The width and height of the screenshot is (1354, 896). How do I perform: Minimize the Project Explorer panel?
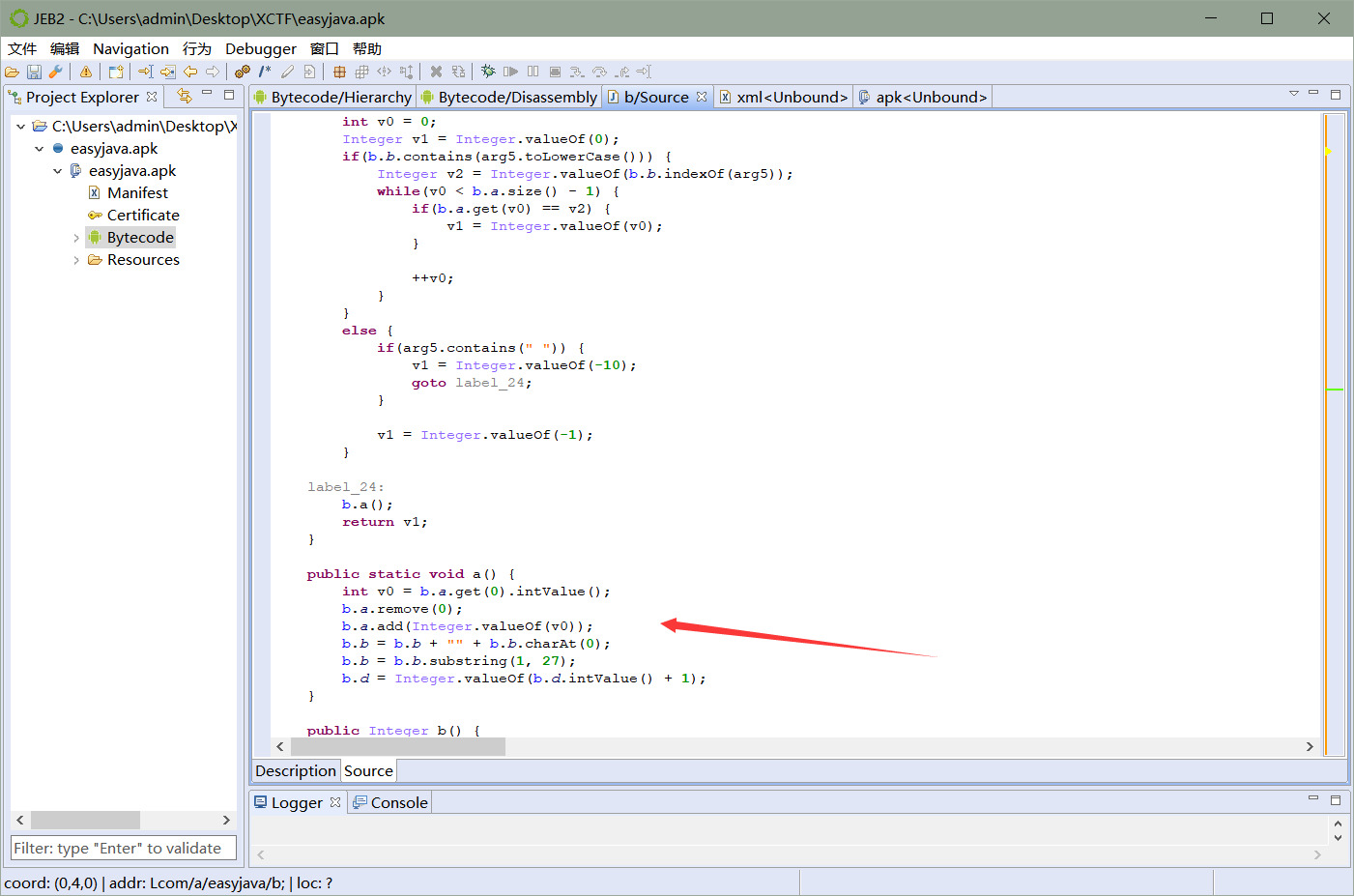point(207,94)
